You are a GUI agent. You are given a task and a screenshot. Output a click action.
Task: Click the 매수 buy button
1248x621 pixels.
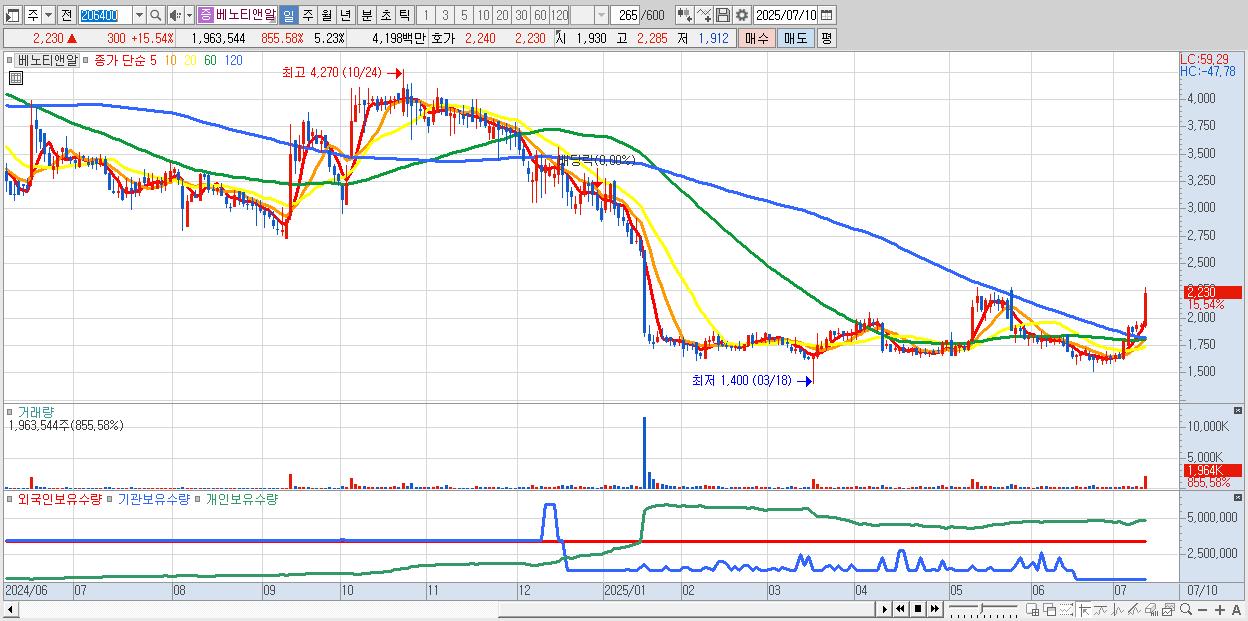click(756, 38)
